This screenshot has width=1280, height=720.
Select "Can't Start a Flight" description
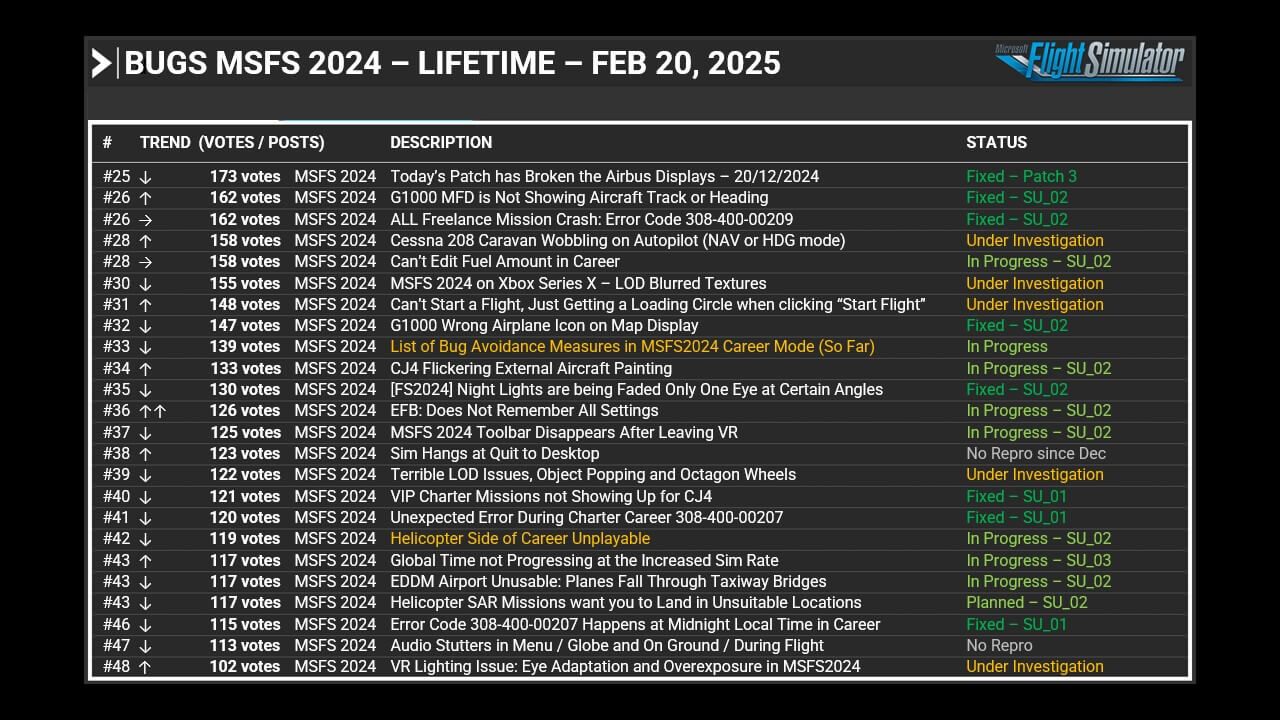pyautogui.click(x=658, y=305)
